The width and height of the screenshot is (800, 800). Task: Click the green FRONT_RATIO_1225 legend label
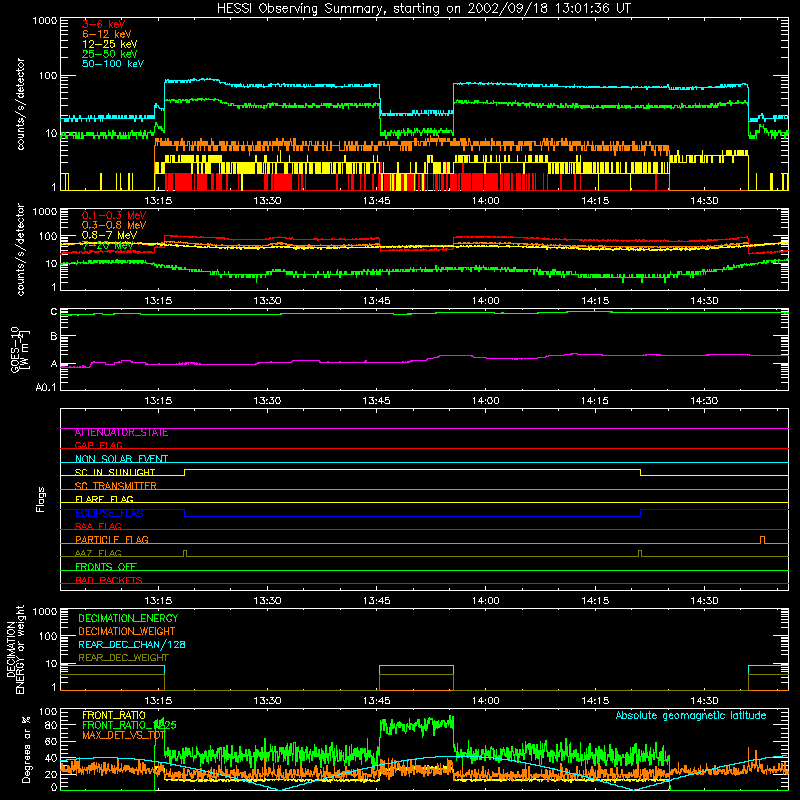[129, 726]
